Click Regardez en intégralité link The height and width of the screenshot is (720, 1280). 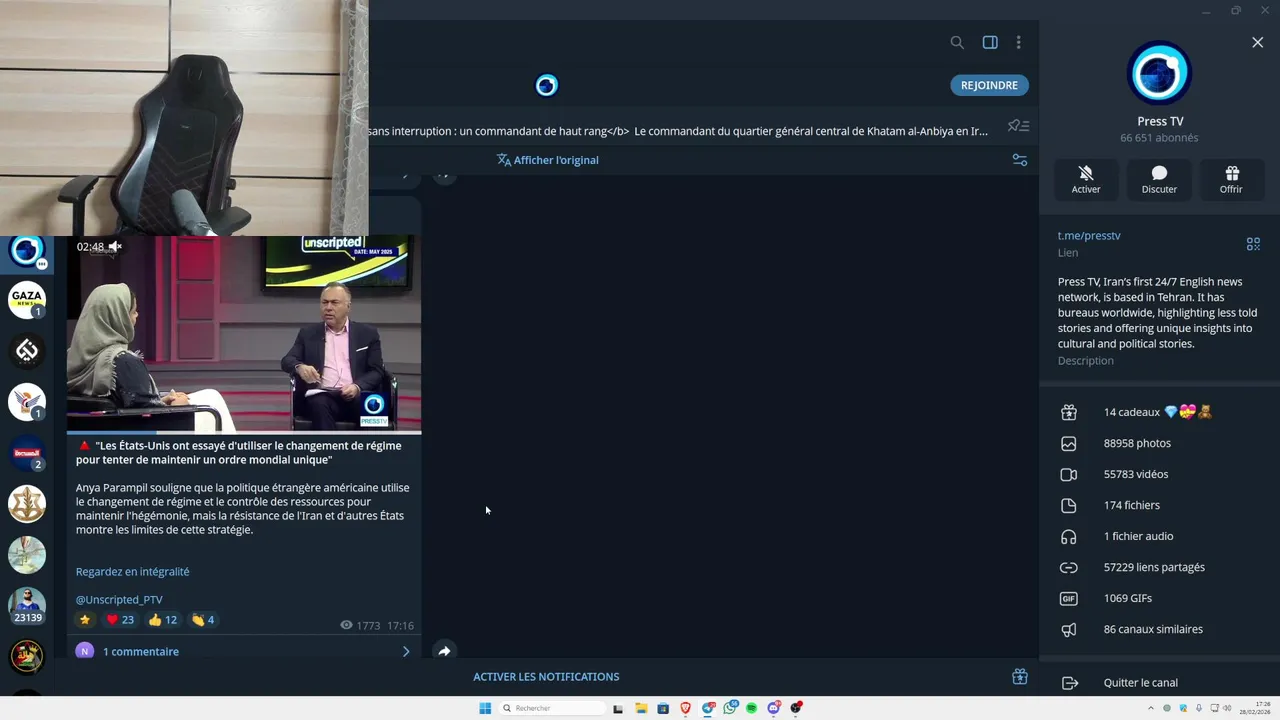point(132,572)
